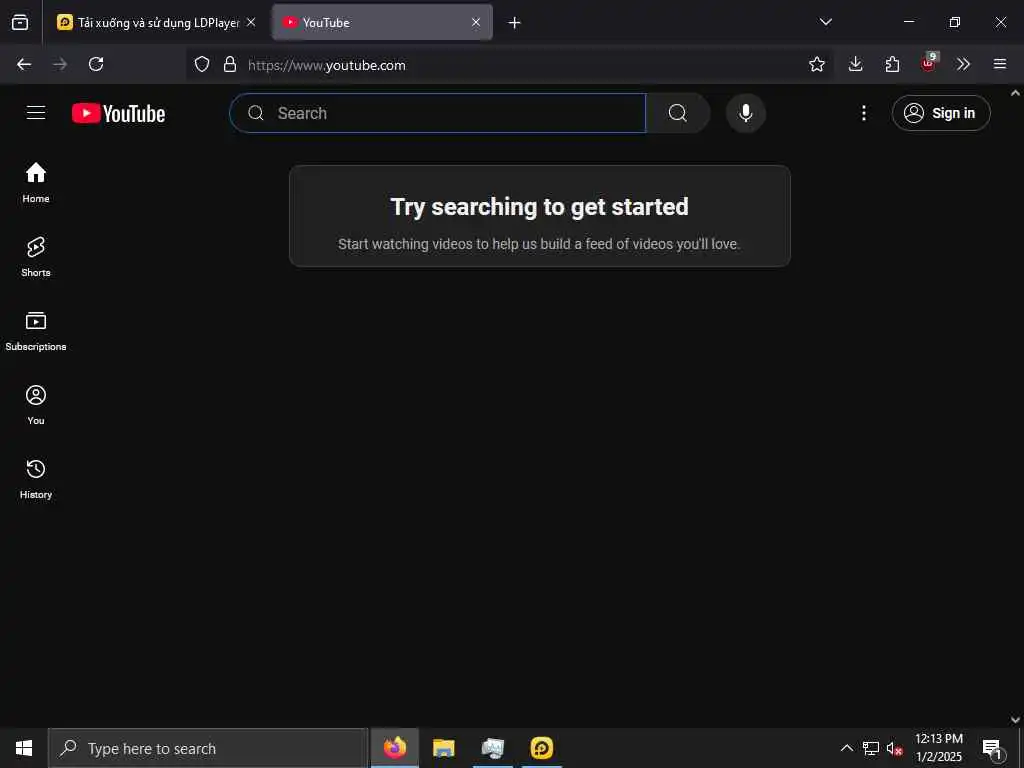Click the Windows taskbar search box
Viewport: 1024px width, 768px height.
[208, 748]
